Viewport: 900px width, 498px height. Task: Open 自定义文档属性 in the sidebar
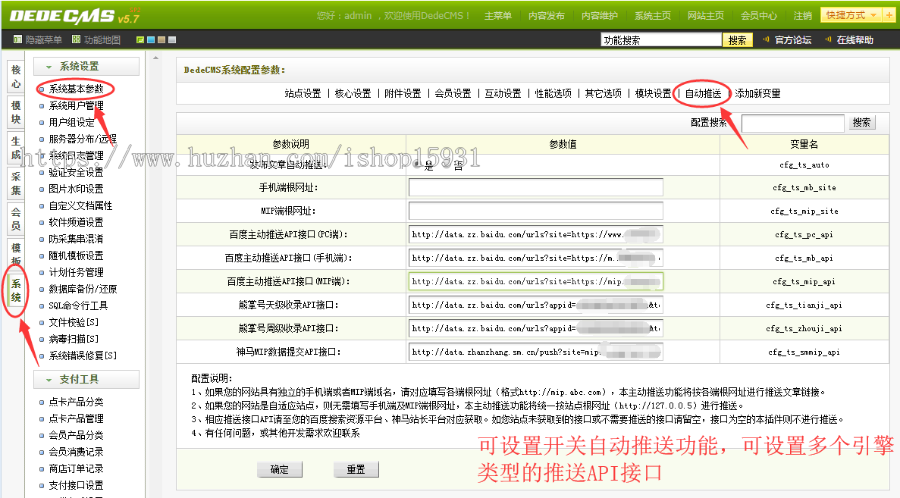80,205
